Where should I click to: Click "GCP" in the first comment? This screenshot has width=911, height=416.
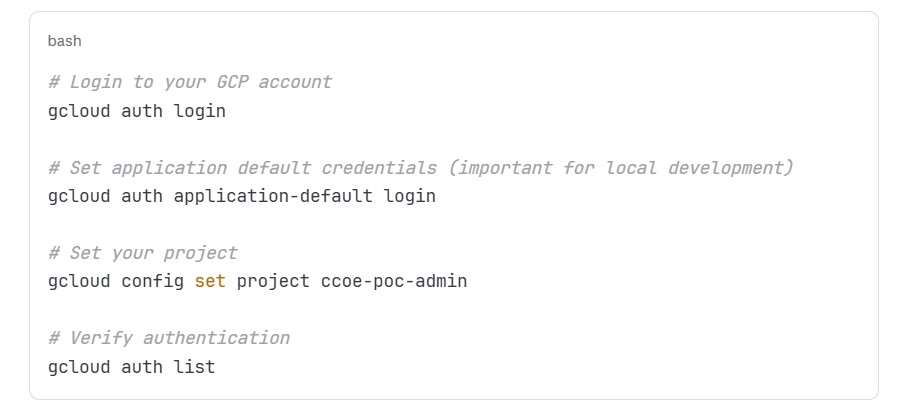(232, 82)
